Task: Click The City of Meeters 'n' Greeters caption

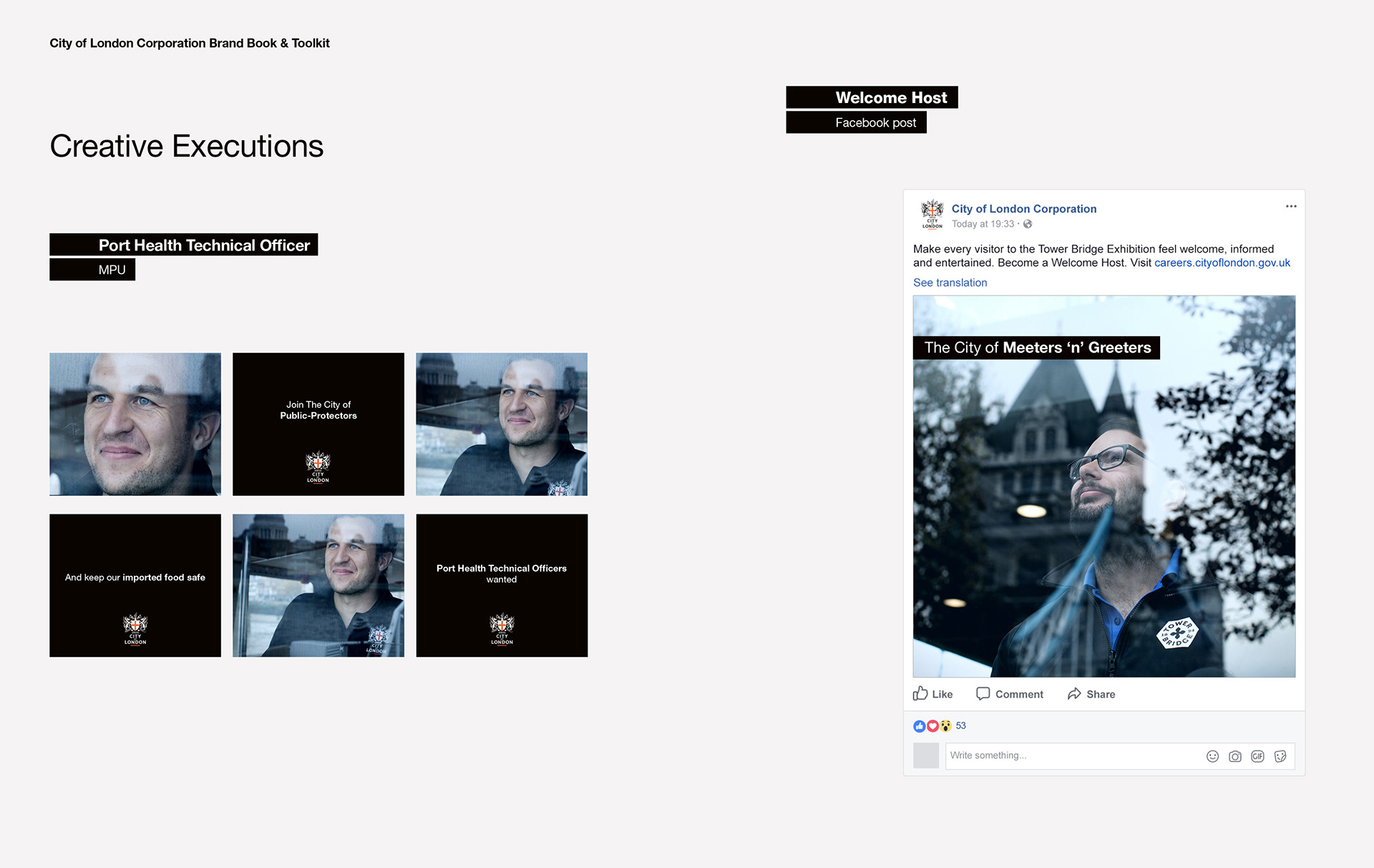Action: click(1036, 348)
